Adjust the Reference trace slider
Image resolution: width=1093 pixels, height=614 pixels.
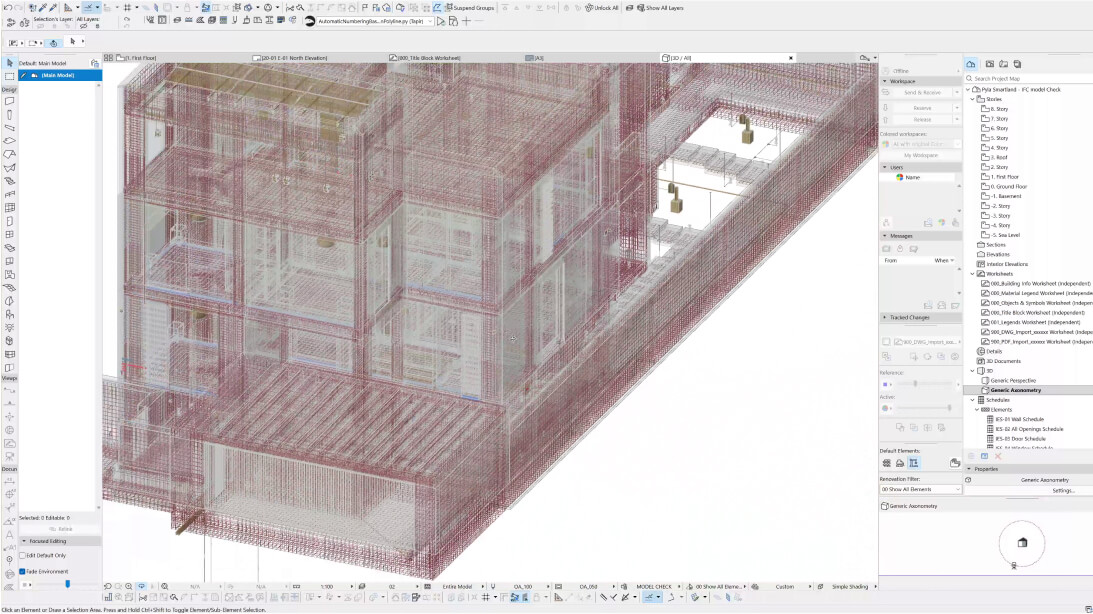click(915, 384)
